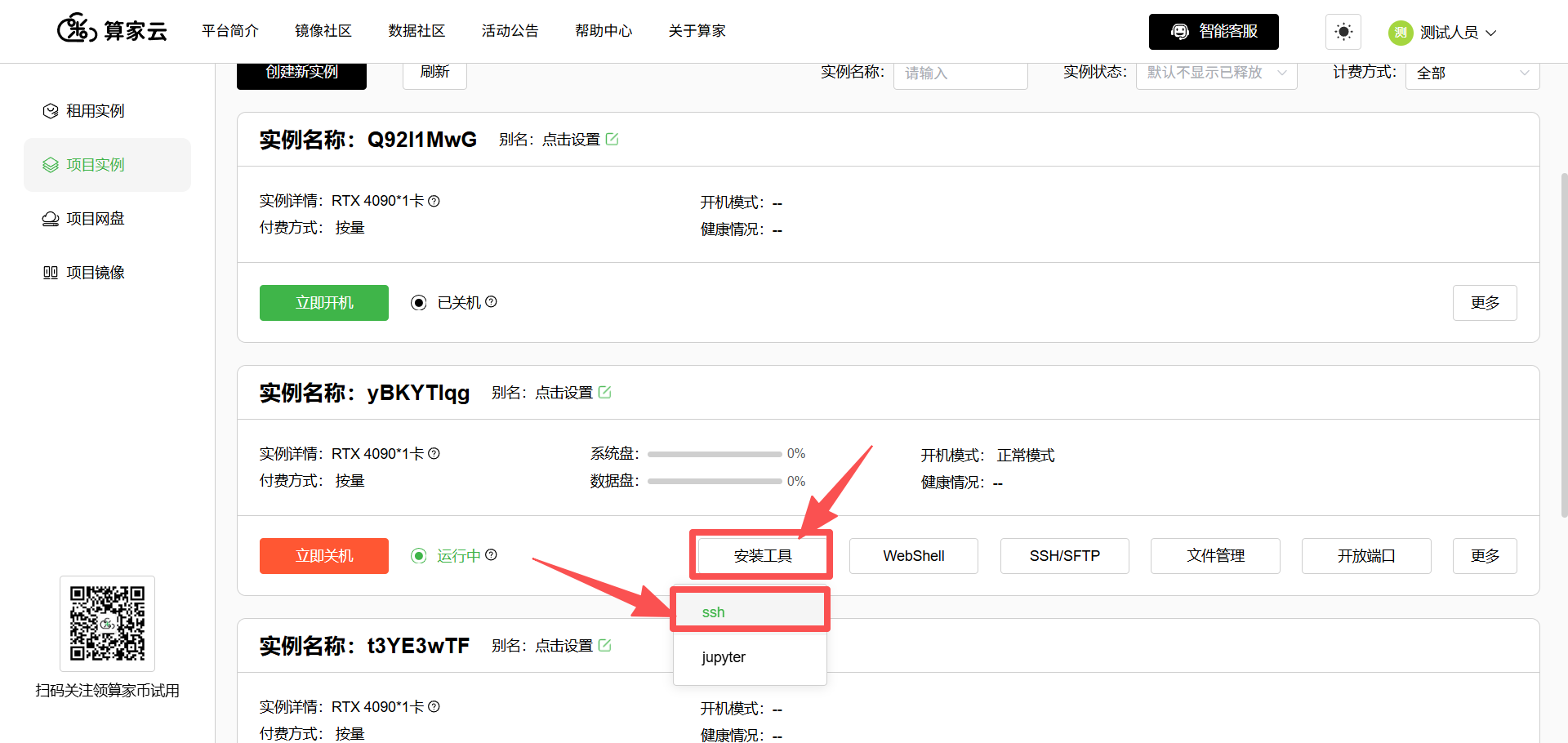Open the 帮助中心 nav item

604,31
